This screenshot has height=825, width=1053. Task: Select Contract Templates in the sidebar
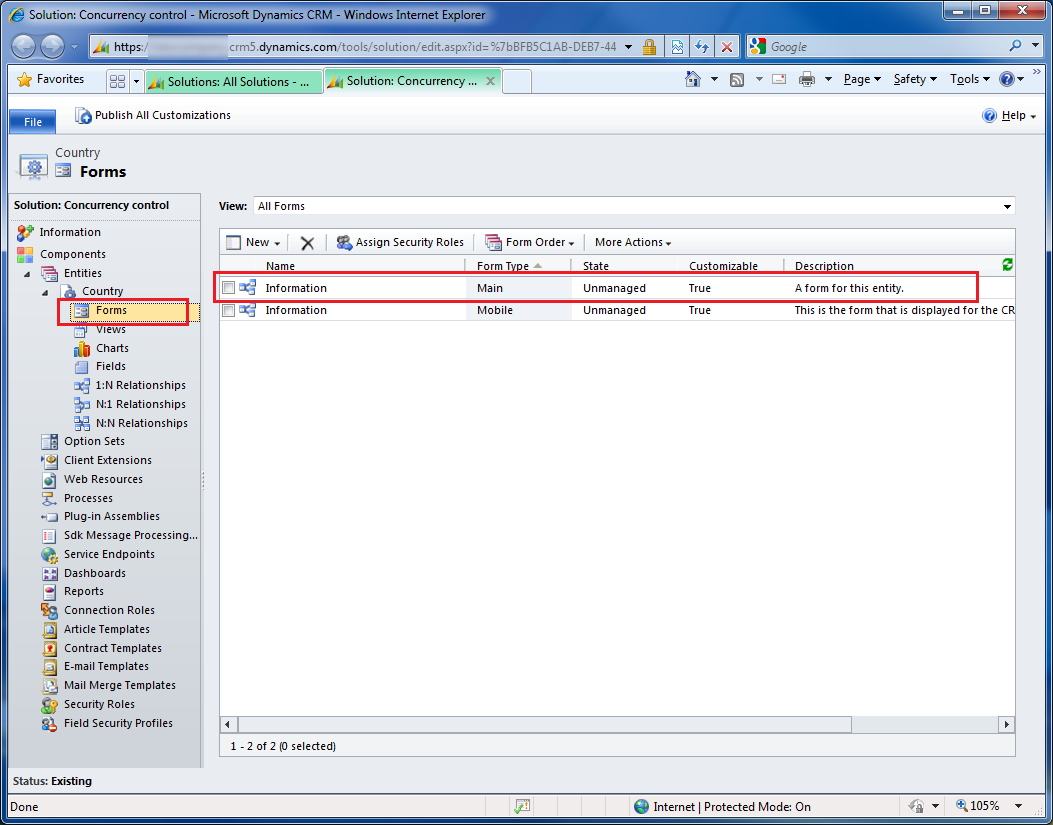[x=113, y=648]
